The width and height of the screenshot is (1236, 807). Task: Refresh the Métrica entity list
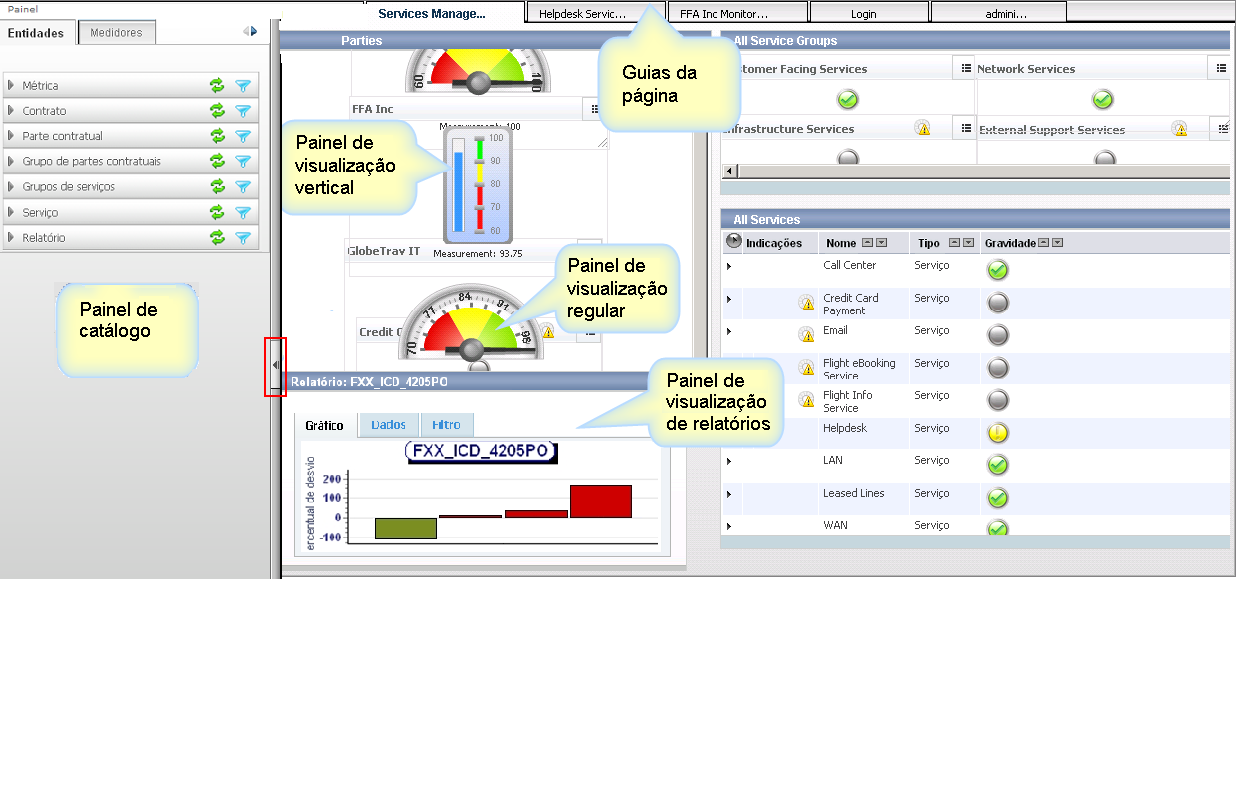click(217, 86)
